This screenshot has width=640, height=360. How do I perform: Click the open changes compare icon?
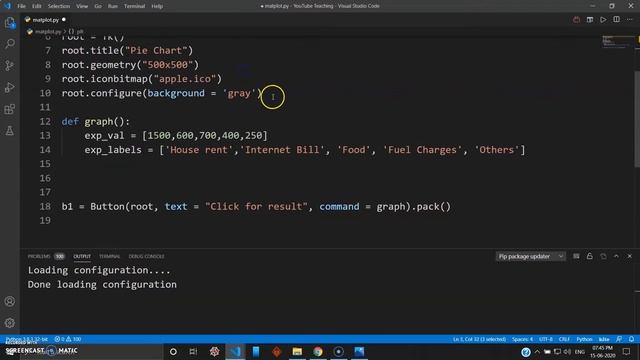(x=590, y=20)
